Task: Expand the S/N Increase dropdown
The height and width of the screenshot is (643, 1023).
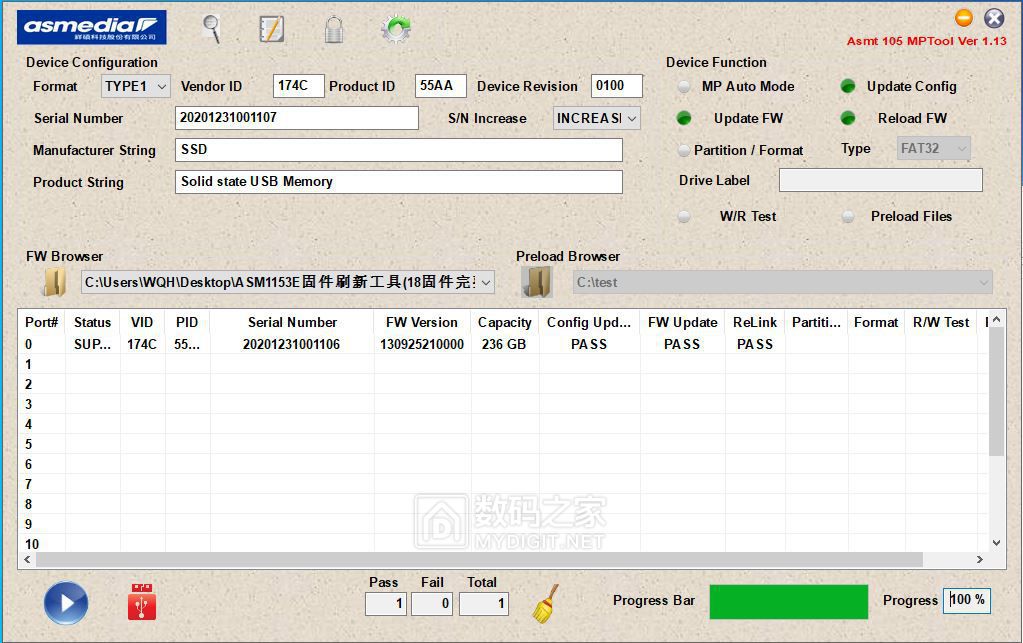Action: pyautogui.click(x=596, y=118)
